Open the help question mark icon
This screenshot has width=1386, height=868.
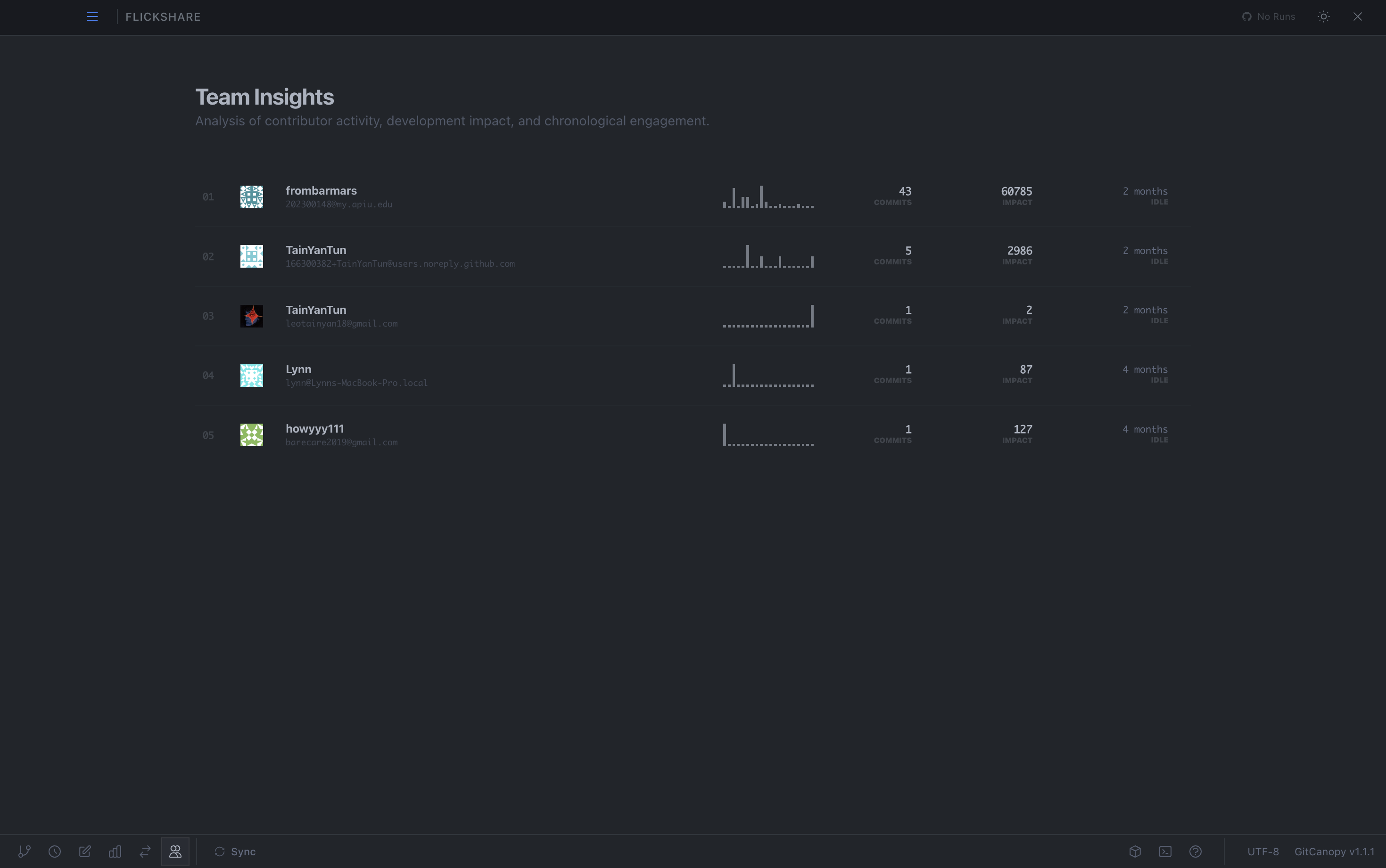pos(1196,852)
